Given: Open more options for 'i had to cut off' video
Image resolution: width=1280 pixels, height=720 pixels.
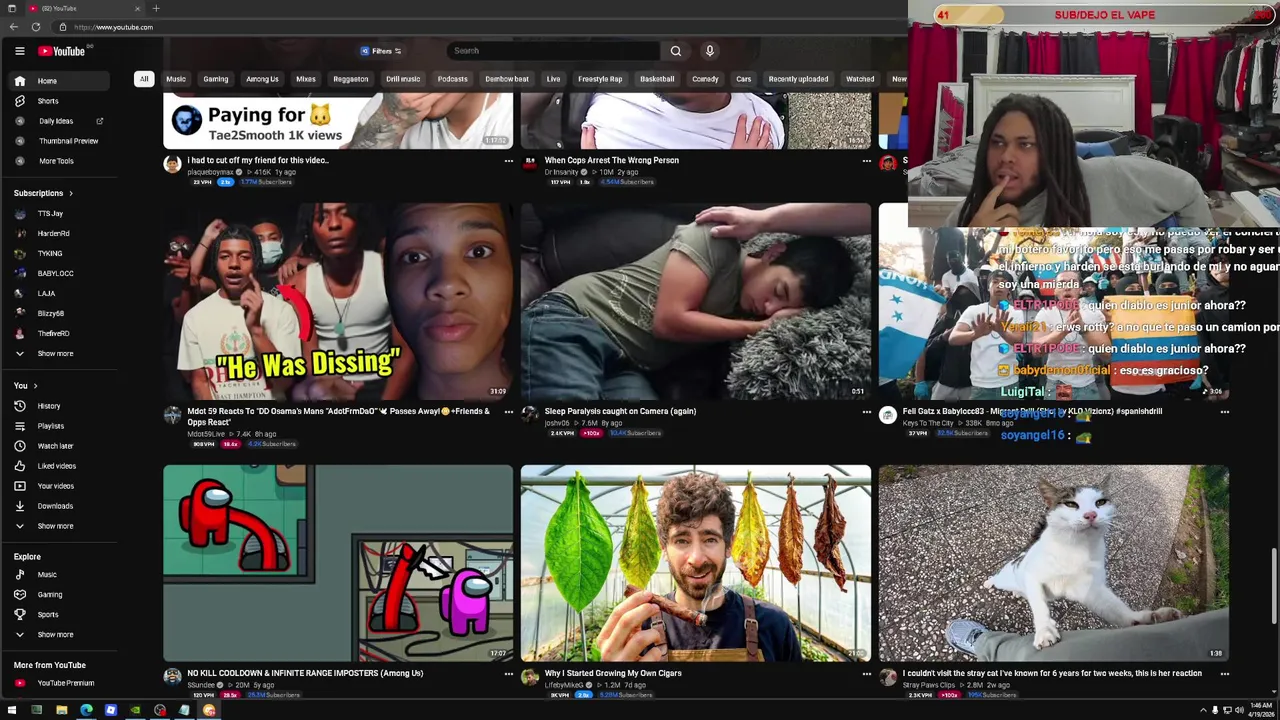Looking at the screenshot, I should pyautogui.click(x=508, y=161).
